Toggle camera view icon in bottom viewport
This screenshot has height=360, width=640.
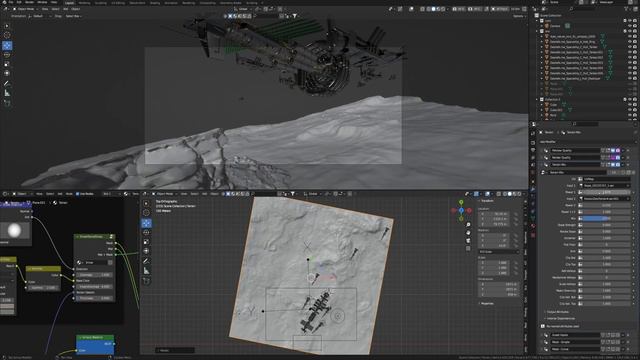(468, 240)
